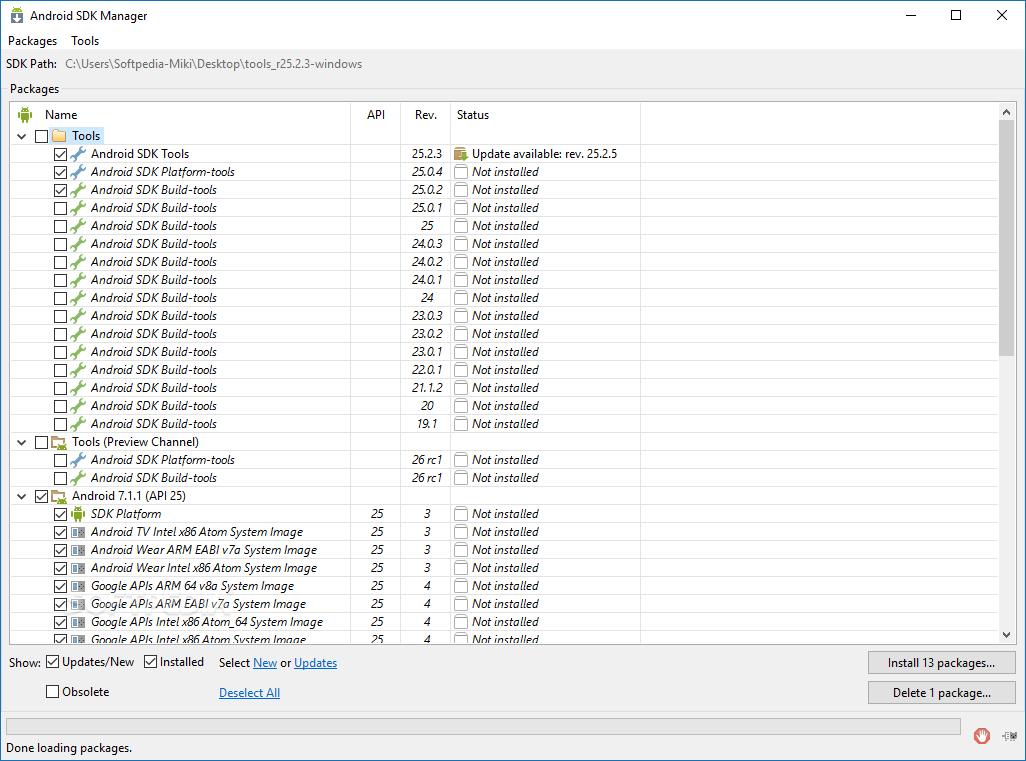Image resolution: width=1026 pixels, height=761 pixels.
Task: Enable the Obsolete checkbox
Action: pos(52,692)
